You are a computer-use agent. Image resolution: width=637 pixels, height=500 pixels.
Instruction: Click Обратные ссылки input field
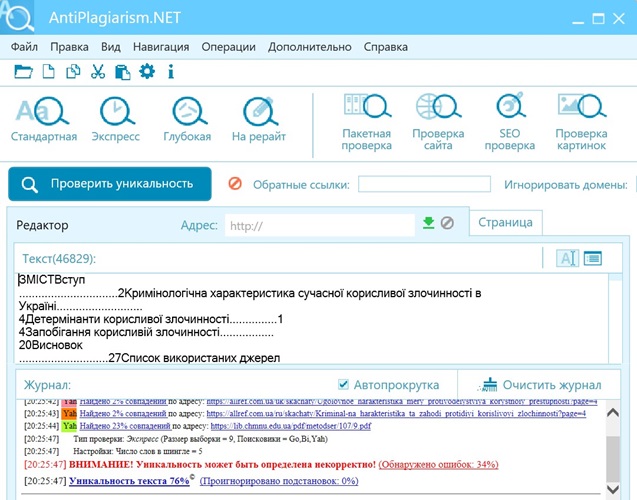pos(425,184)
